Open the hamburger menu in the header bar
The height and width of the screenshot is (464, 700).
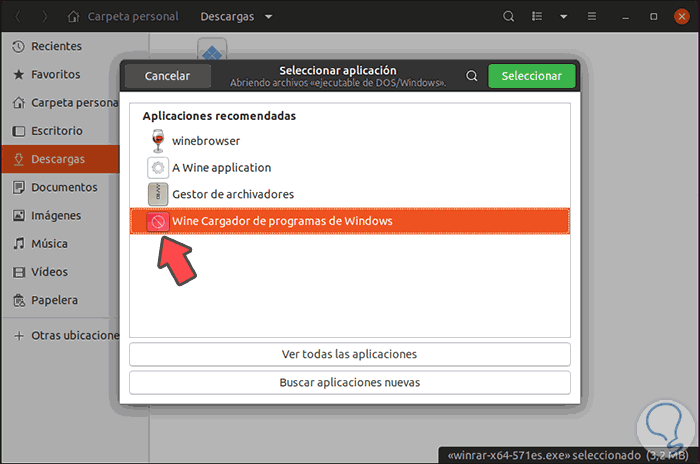click(592, 17)
